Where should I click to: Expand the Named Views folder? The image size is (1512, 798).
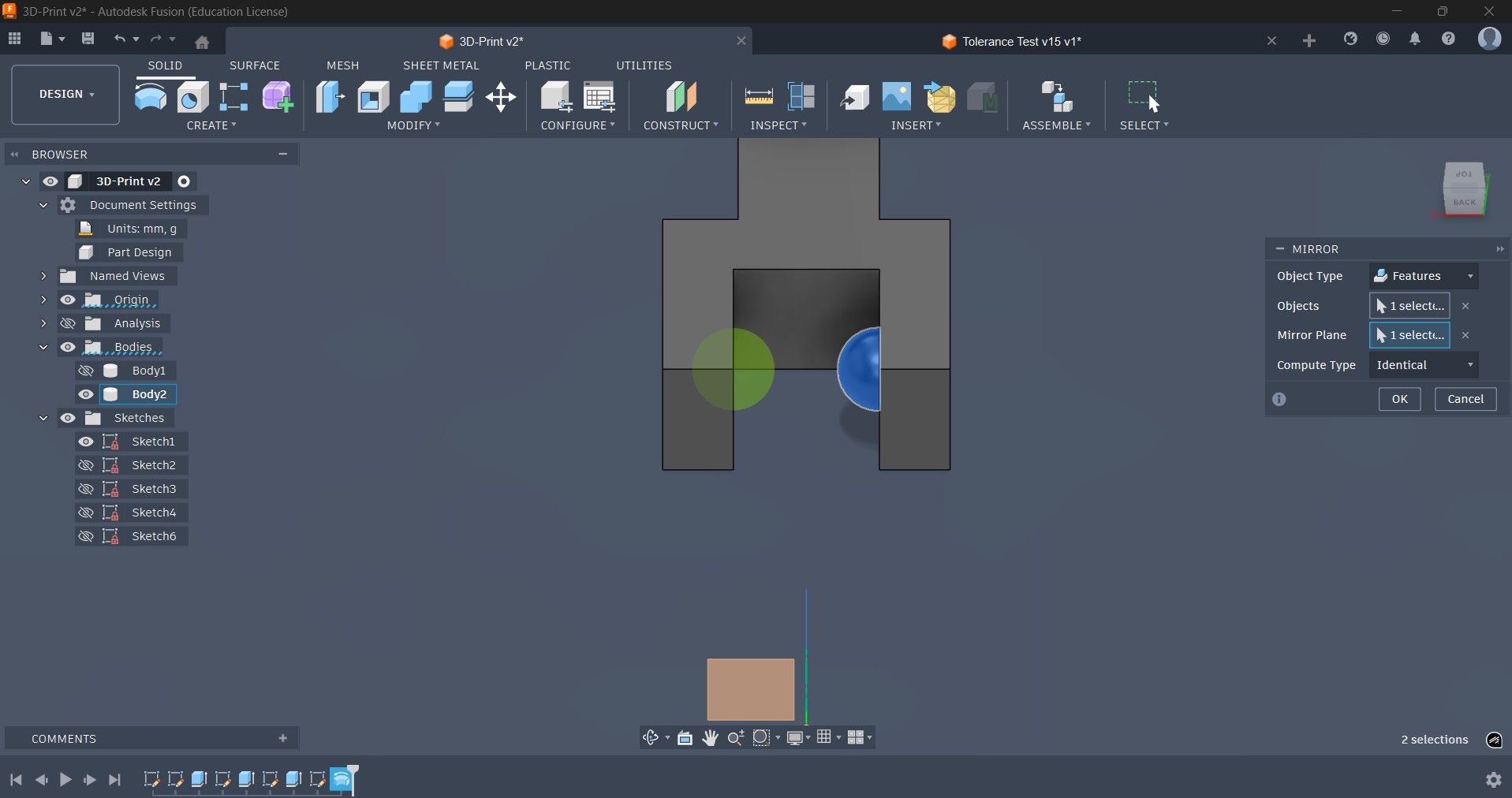[43, 276]
